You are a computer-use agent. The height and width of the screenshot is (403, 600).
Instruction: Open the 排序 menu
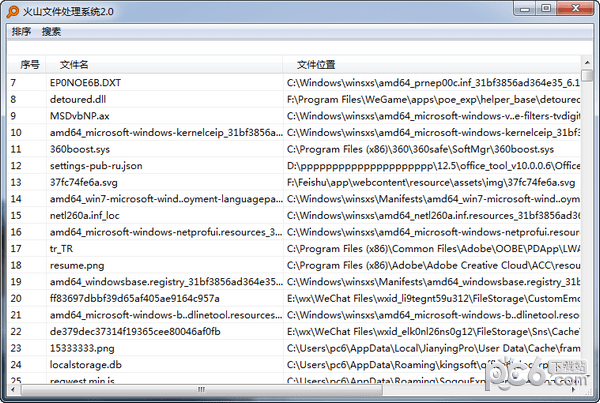click(21, 32)
